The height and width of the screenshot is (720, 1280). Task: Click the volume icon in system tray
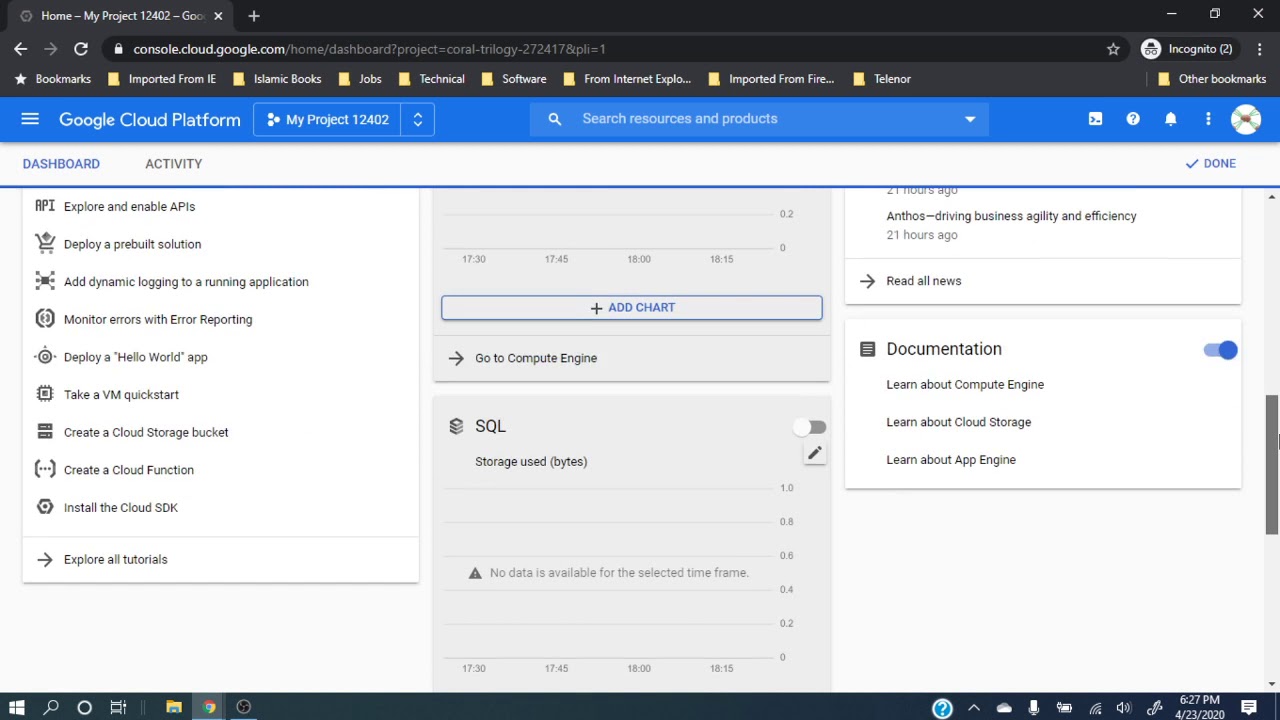1124,708
